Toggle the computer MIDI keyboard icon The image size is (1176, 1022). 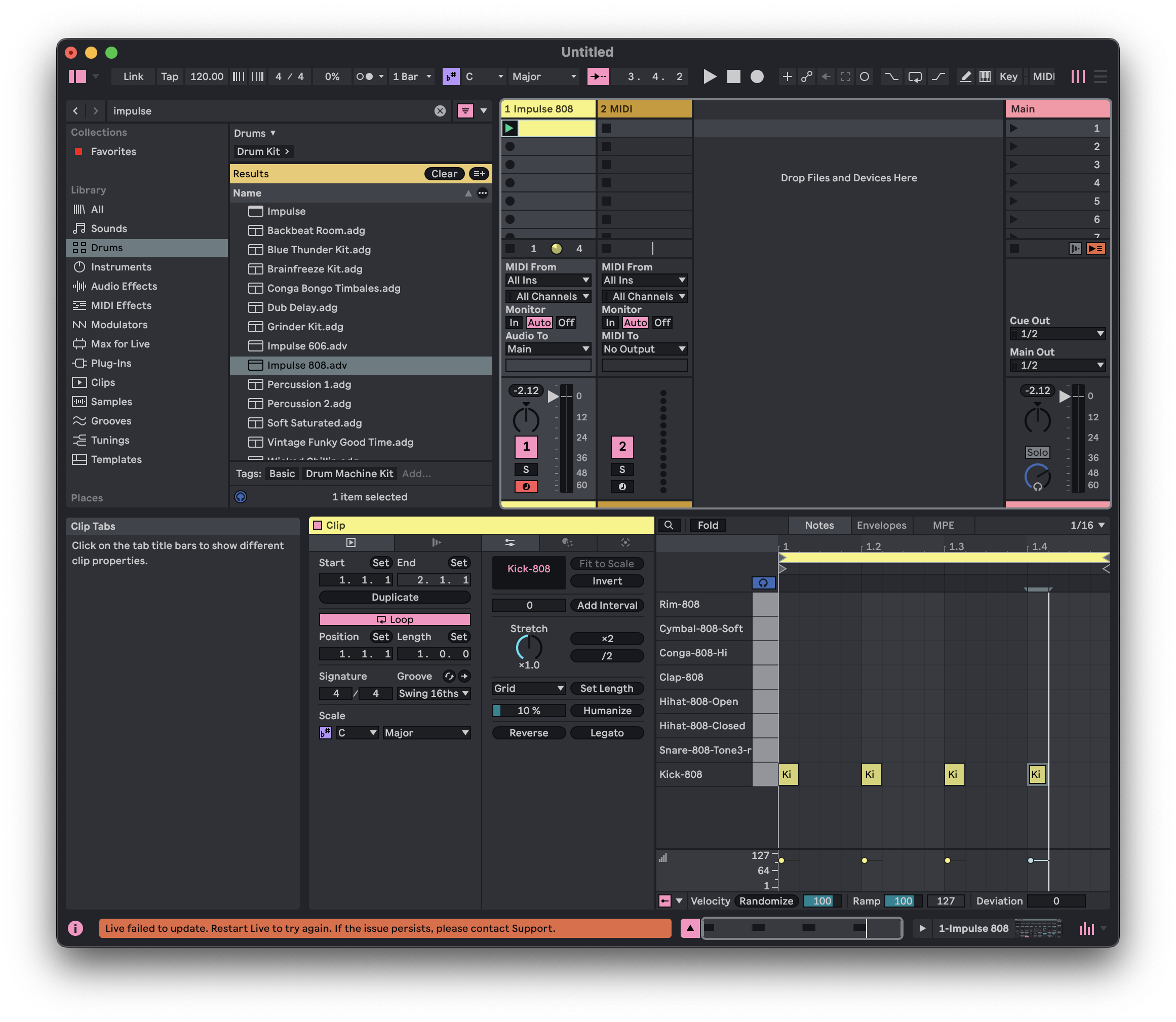tap(985, 76)
